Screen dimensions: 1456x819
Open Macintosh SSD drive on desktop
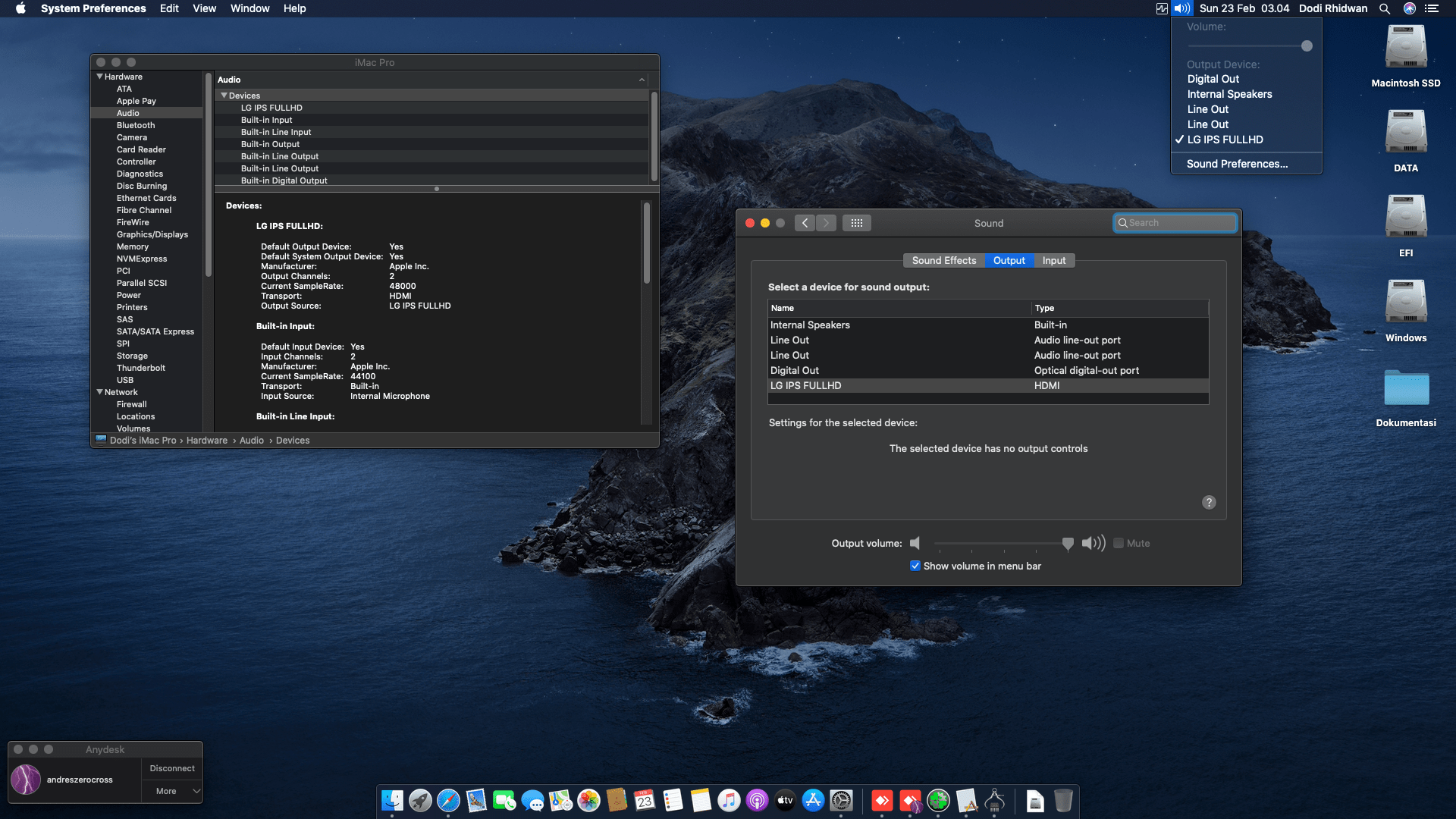point(1406,56)
